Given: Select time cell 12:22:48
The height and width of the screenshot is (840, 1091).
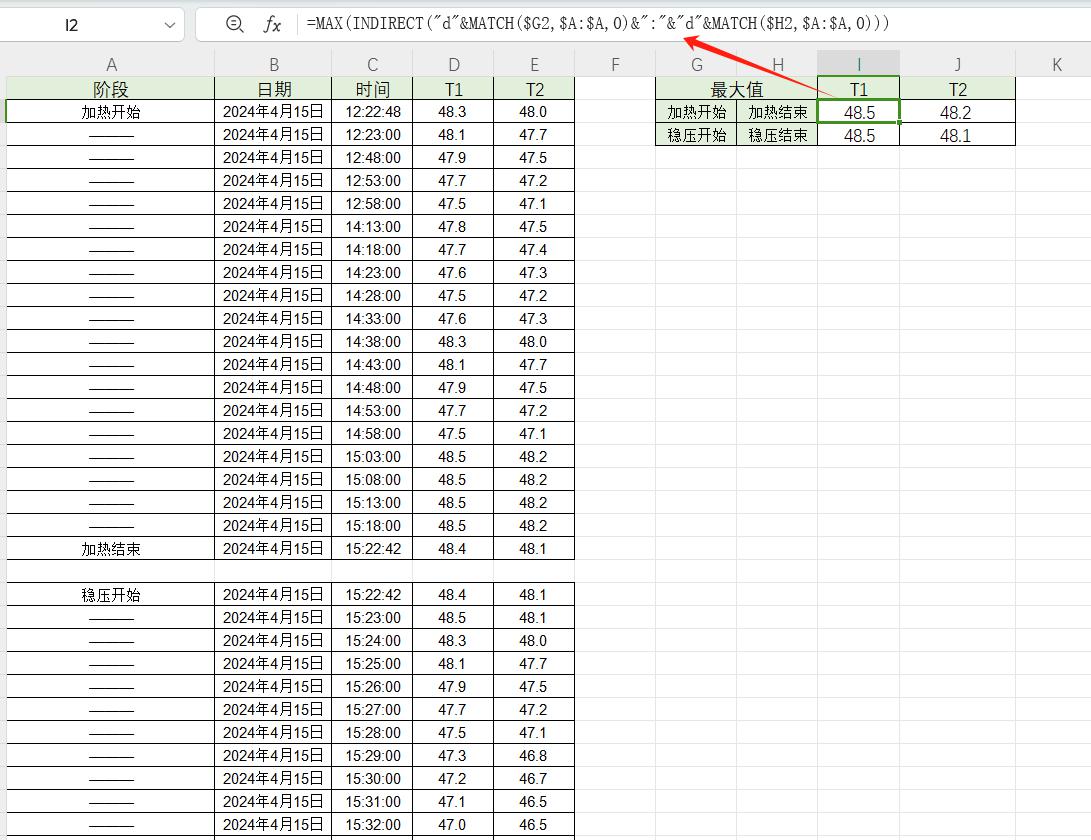Looking at the screenshot, I should 372,111.
